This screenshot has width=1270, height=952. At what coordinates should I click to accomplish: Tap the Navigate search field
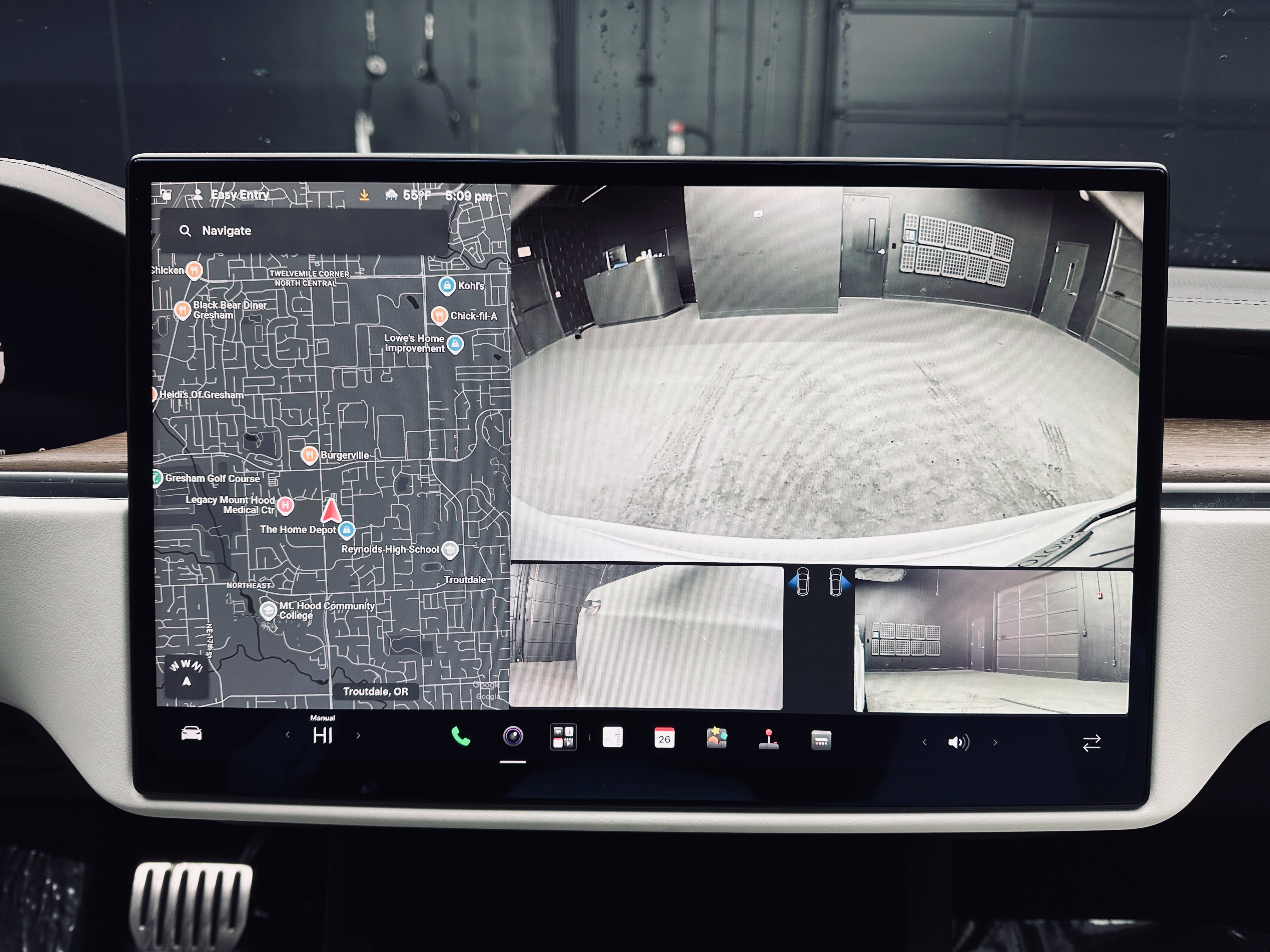pos(304,231)
